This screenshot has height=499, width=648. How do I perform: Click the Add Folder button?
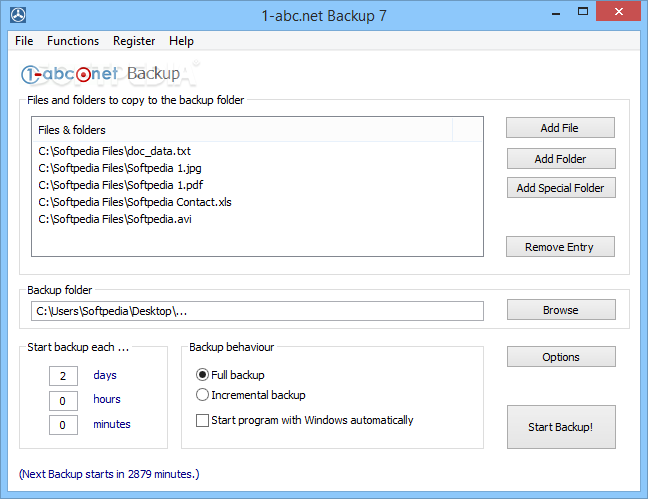pos(561,159)
